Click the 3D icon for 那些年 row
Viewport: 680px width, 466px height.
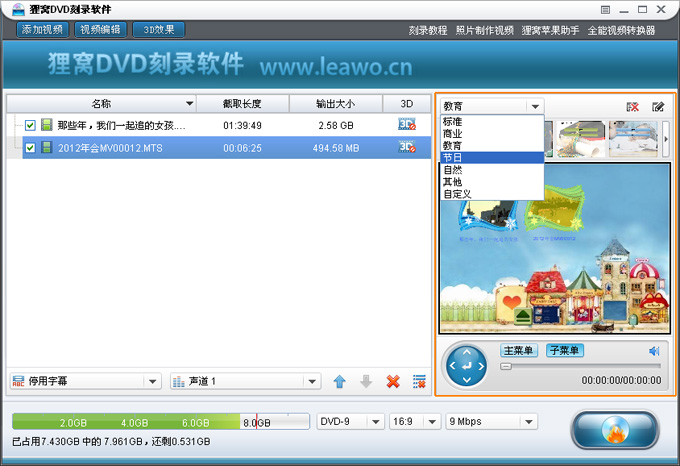tap(407, 125)
